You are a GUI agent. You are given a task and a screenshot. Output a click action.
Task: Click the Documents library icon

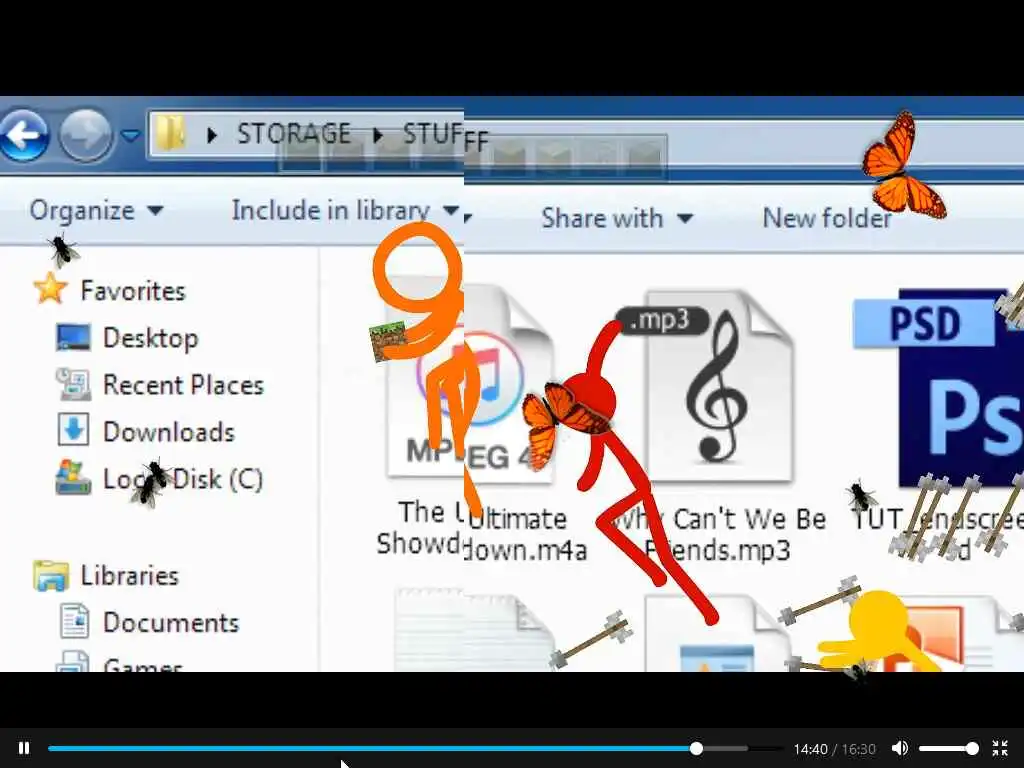[x=74, y=621]
